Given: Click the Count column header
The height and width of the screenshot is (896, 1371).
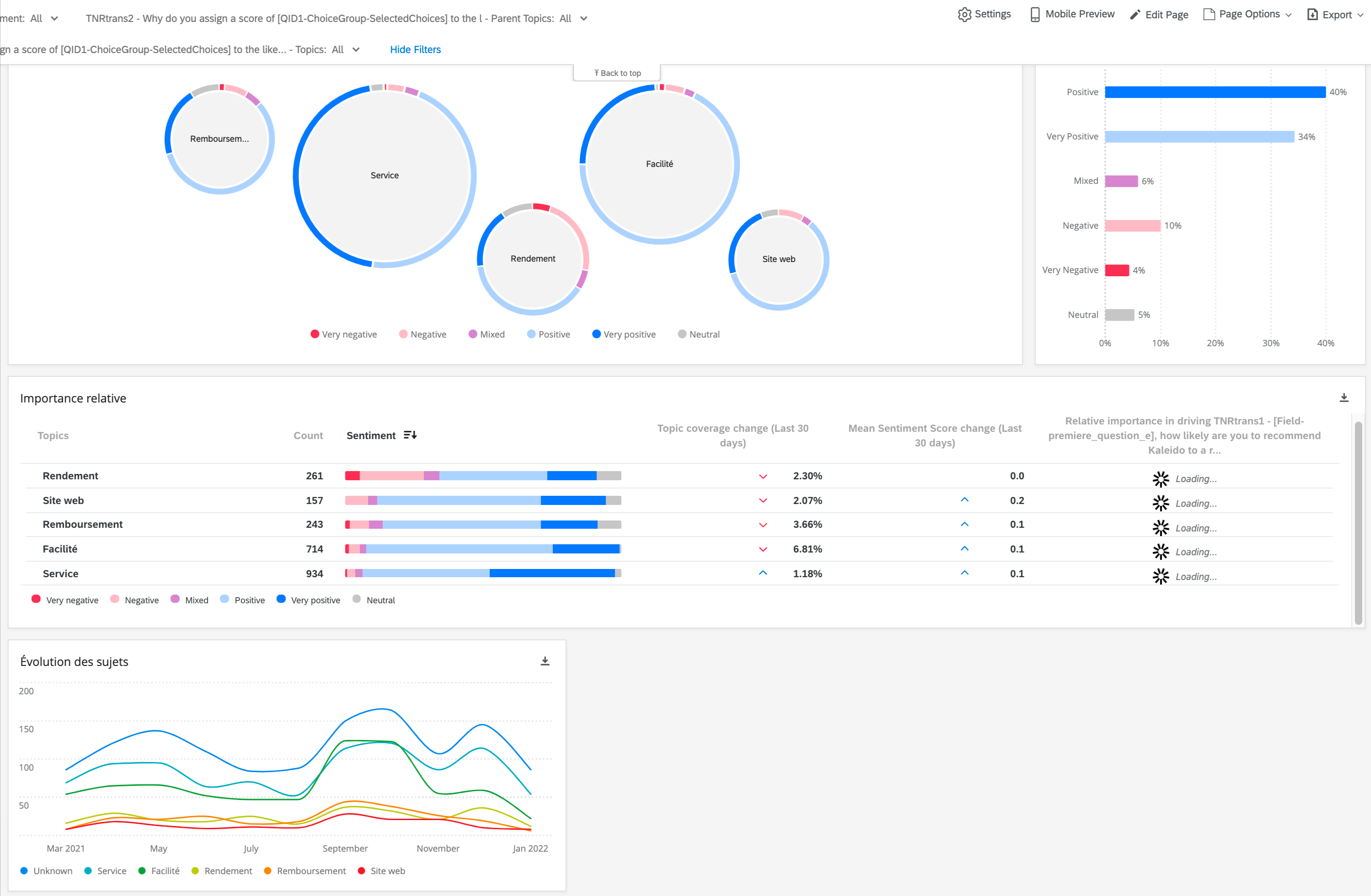Looking at the screenshot, I should (x=308, y=435).
